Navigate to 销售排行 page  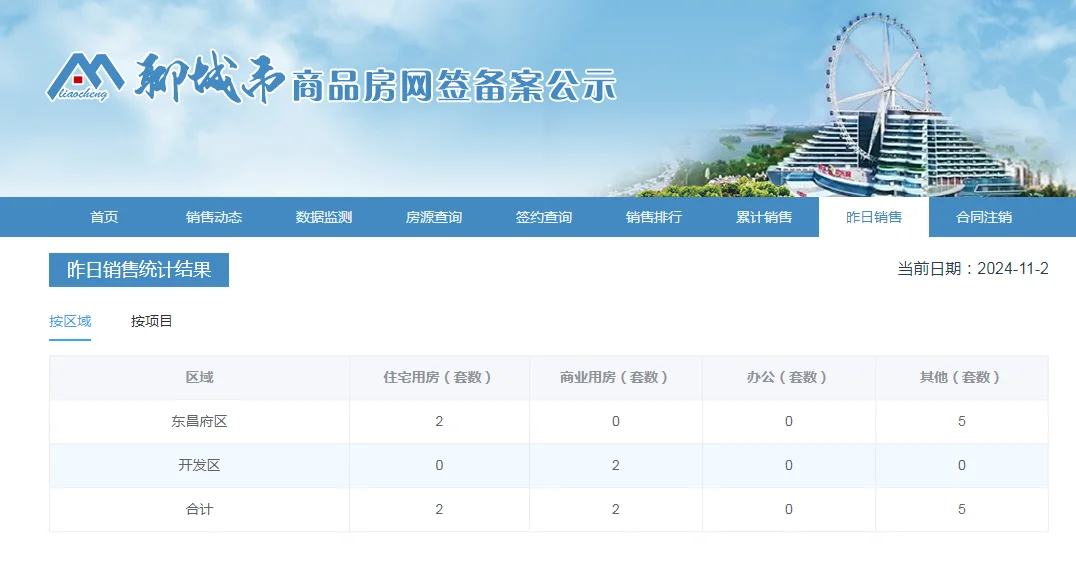654,217
